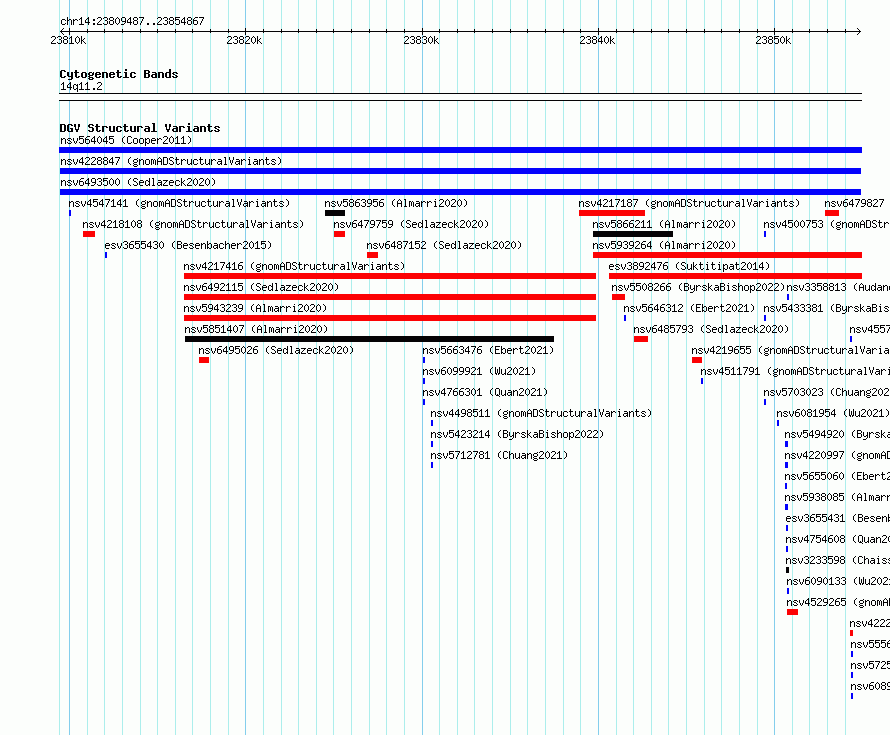Select the red feature under nsv6479827
The image size is (890, 735).
coord(832,213)
